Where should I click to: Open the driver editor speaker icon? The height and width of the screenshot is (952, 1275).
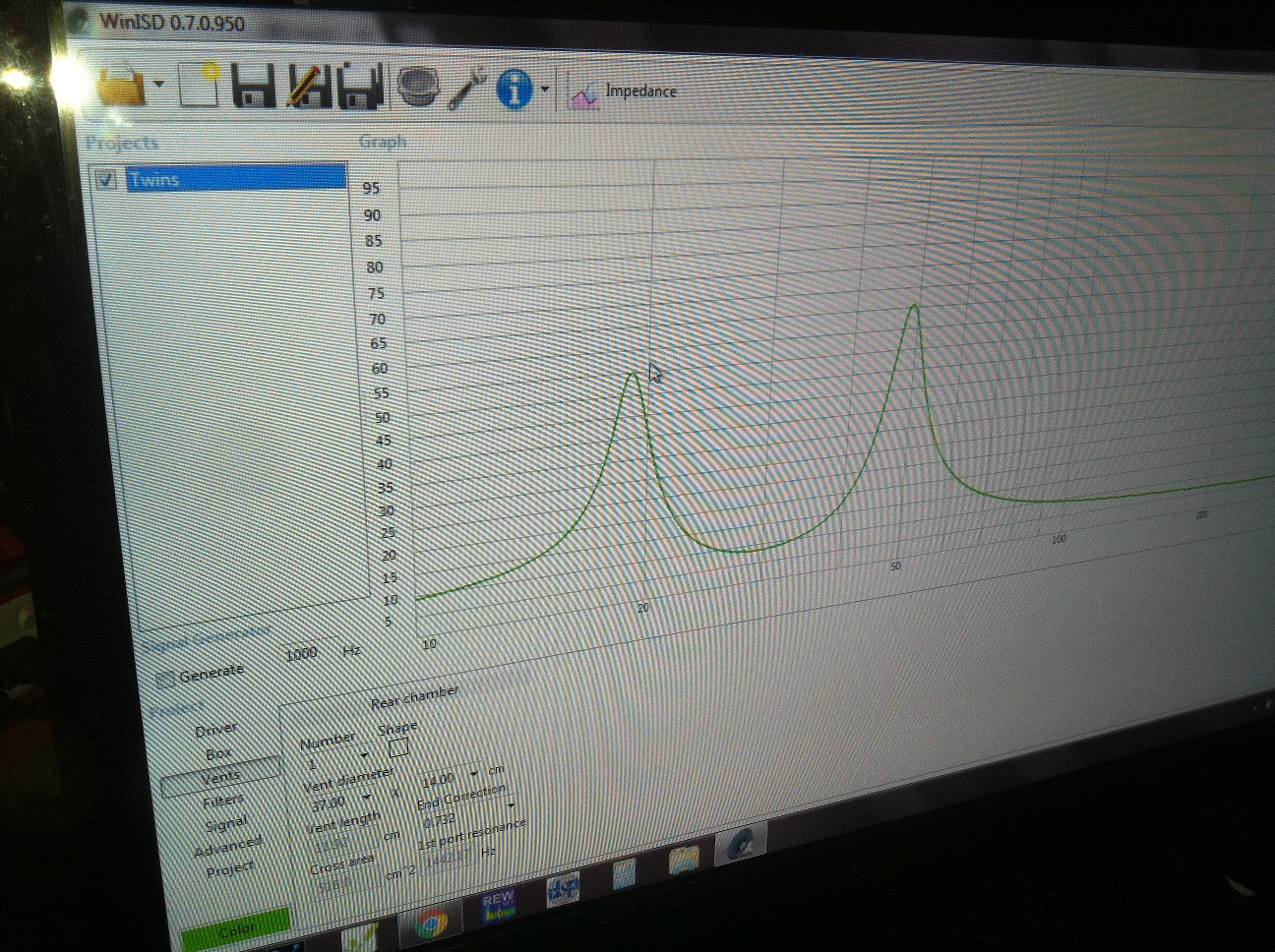421,88
